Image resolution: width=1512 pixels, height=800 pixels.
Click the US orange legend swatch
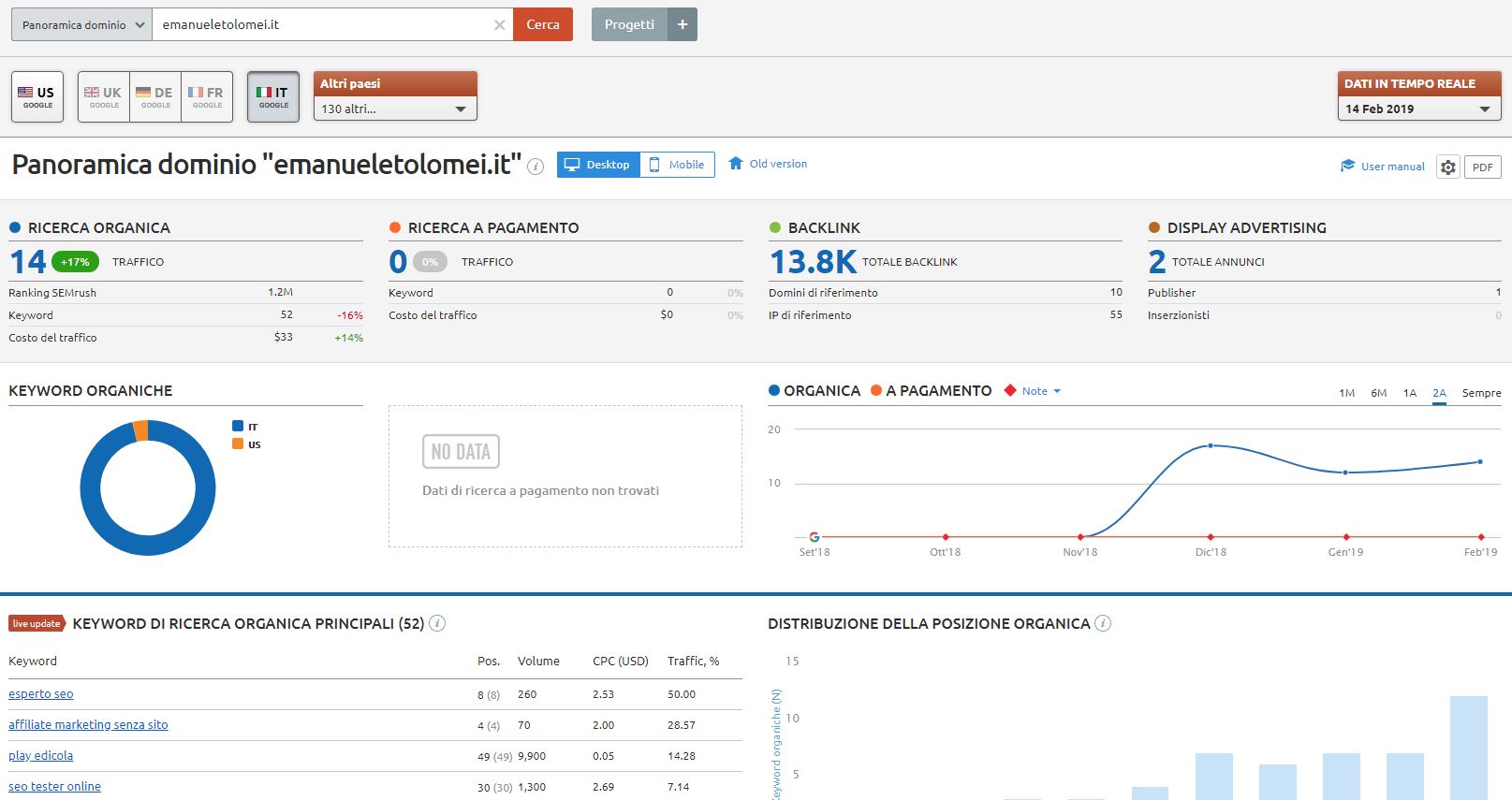pyautogui.click(x=238, y=444)
